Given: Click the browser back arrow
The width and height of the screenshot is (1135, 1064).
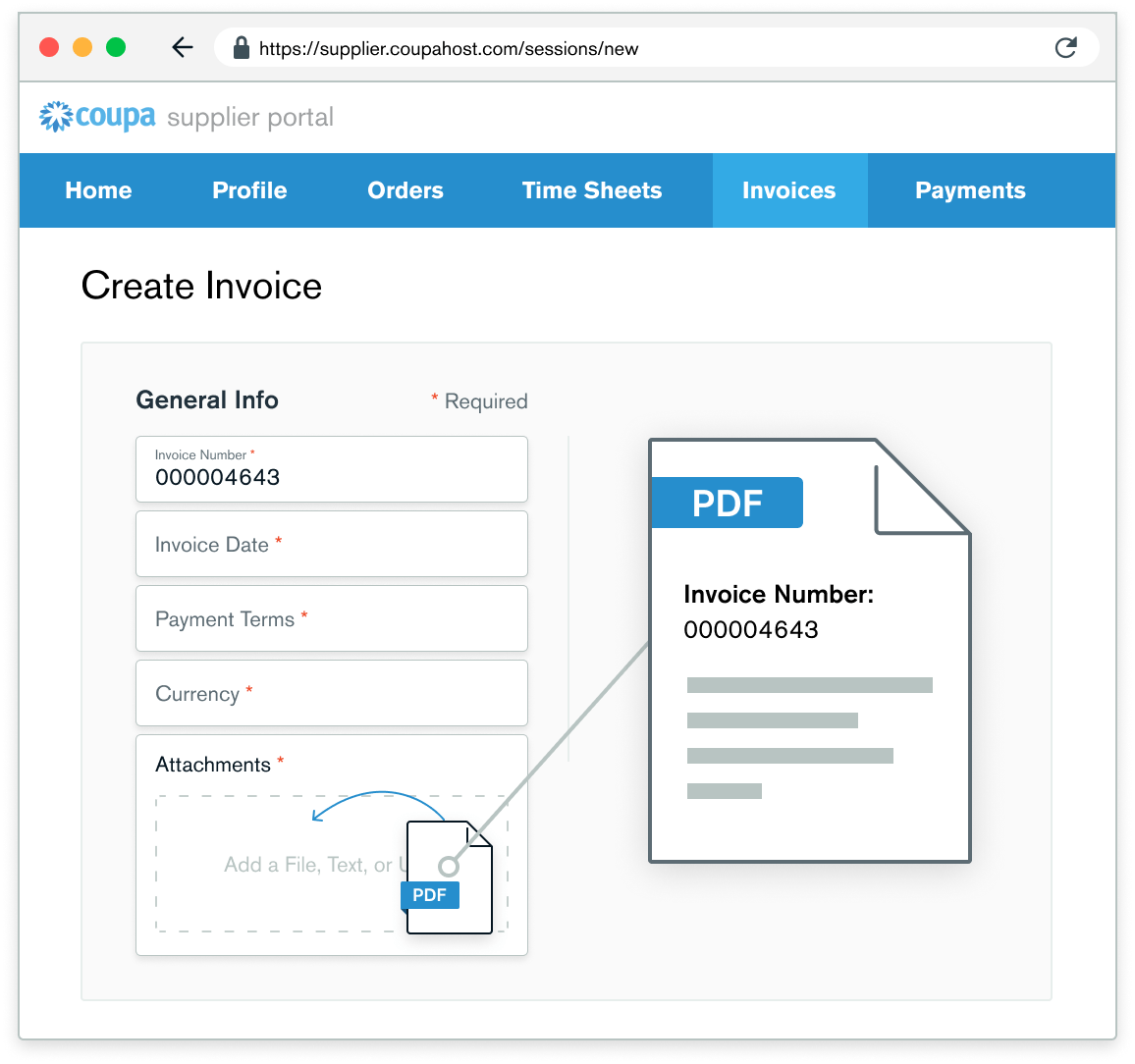Looking at the screenshot, I should point(183,48).
